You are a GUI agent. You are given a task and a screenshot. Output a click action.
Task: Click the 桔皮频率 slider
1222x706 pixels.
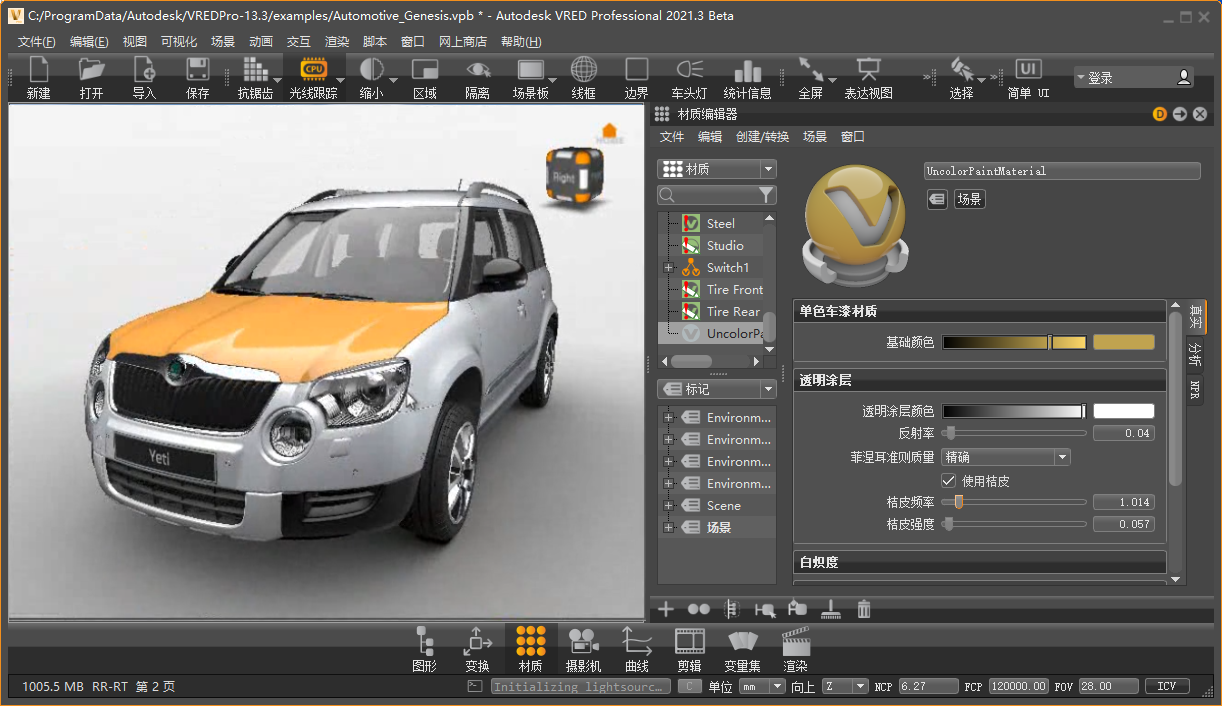(1014, 502)
